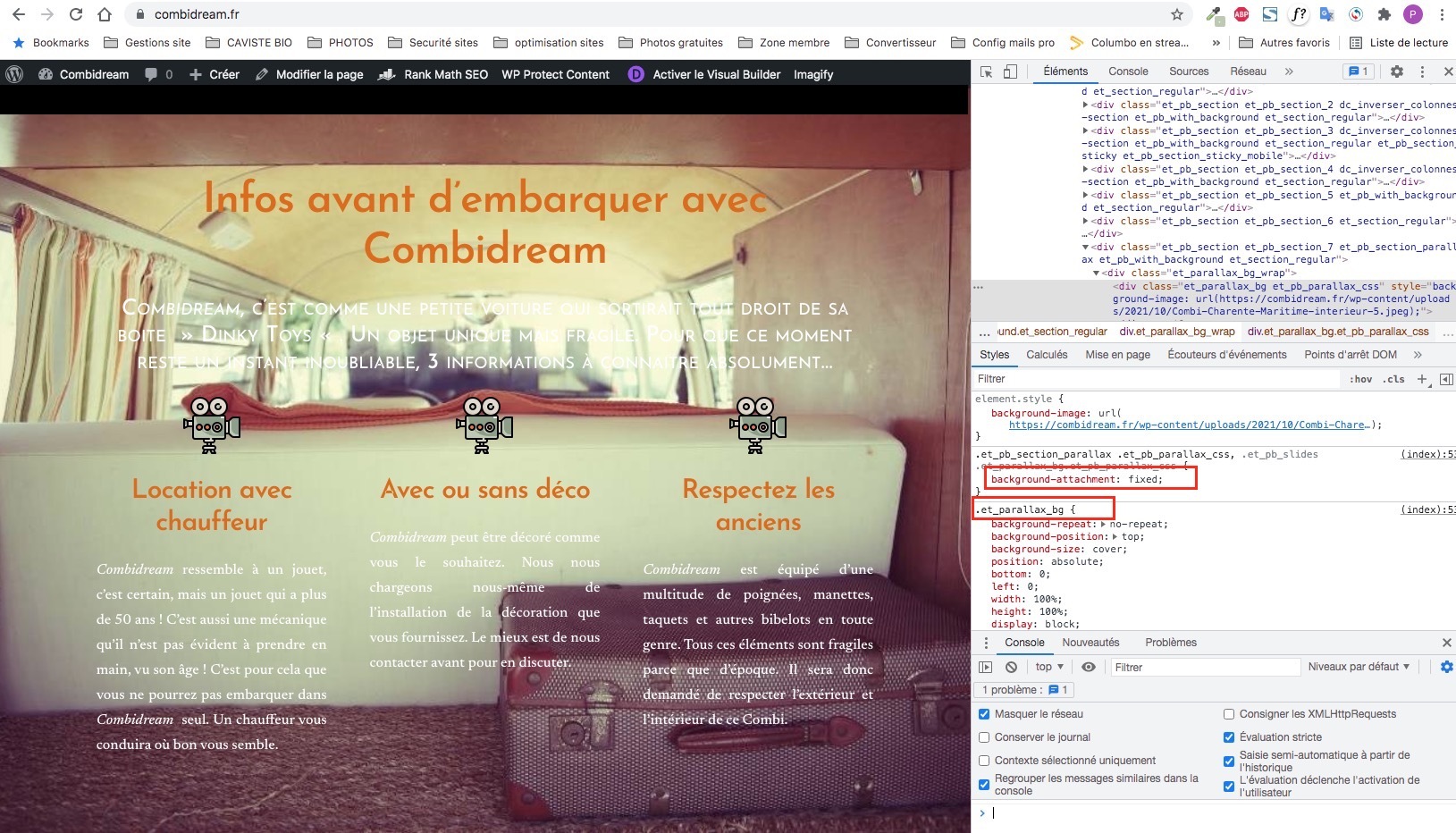Collapse the et_parallax_bg_wrap DOM node
1456x833 pixels.
pos(1097,273)
